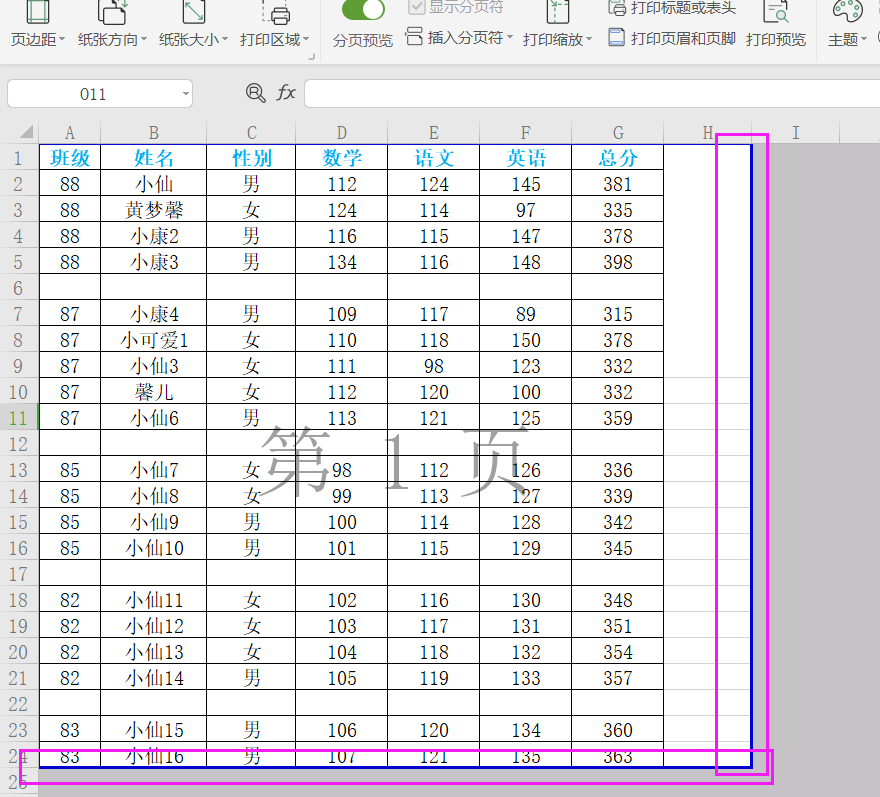Select the cell containing 小仙10
Viewport: 880px width, 797px height.
pyautogui.click(x=154, y=548)
